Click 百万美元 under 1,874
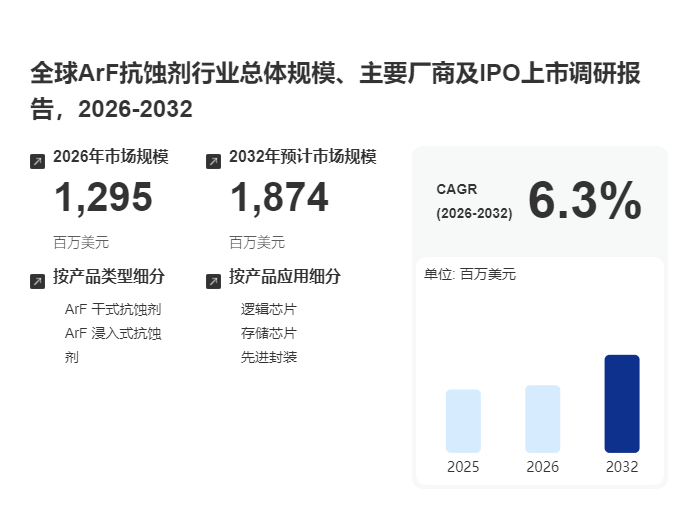 [x=257, y=243]
